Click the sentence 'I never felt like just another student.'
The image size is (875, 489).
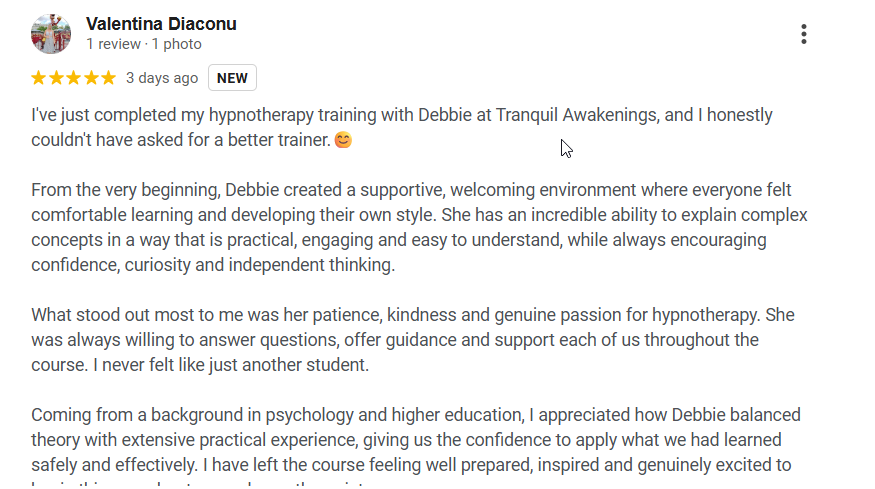coord(231,365)
